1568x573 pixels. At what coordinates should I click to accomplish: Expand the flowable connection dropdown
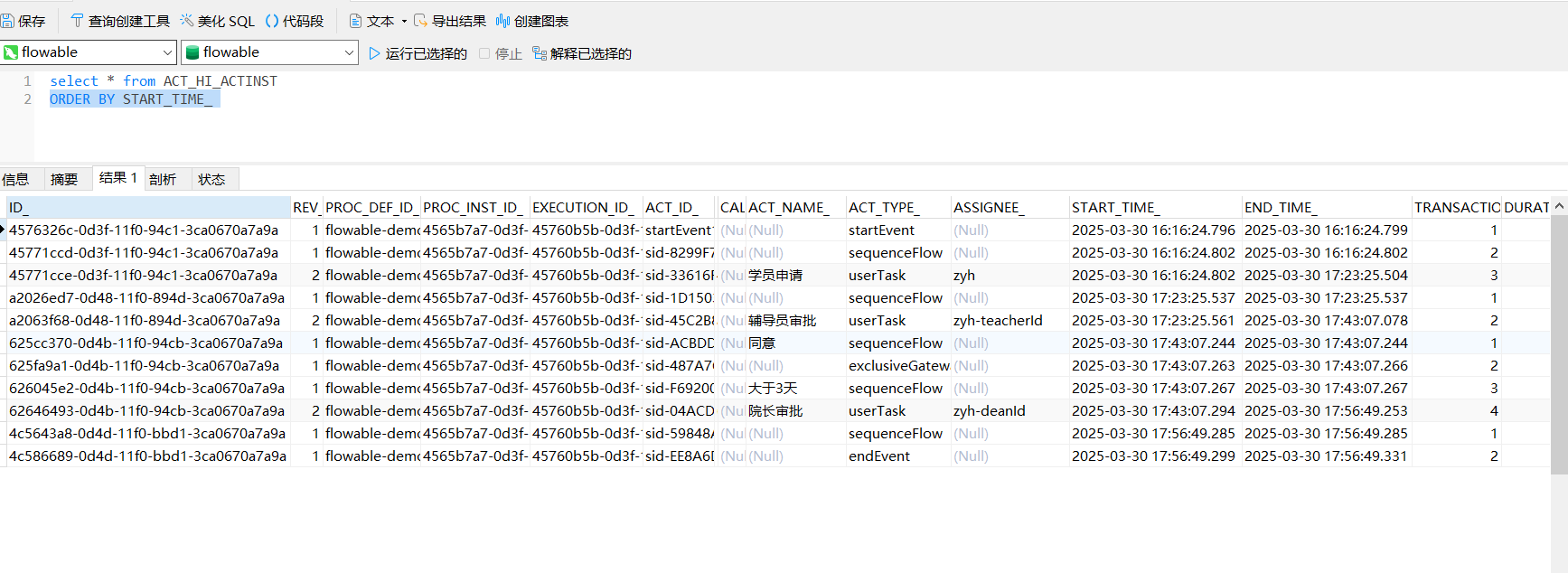167,52
